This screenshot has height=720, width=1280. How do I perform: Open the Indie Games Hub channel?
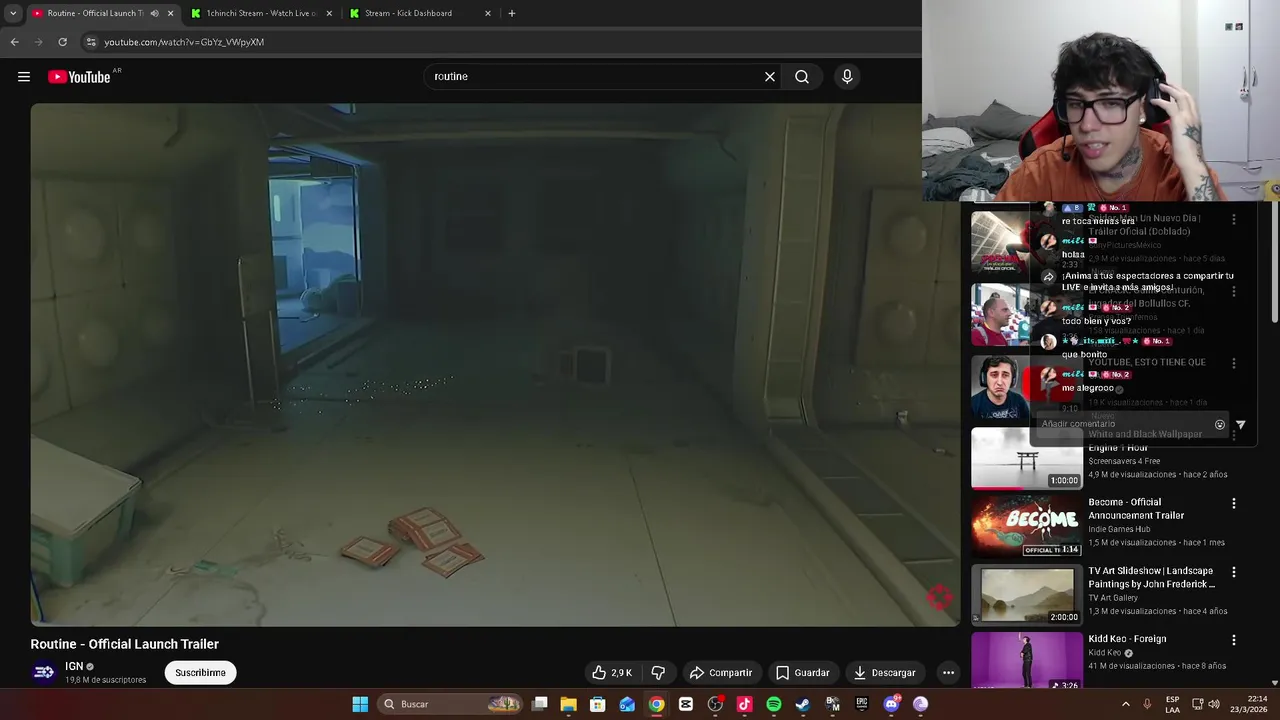pos(1119,529)
